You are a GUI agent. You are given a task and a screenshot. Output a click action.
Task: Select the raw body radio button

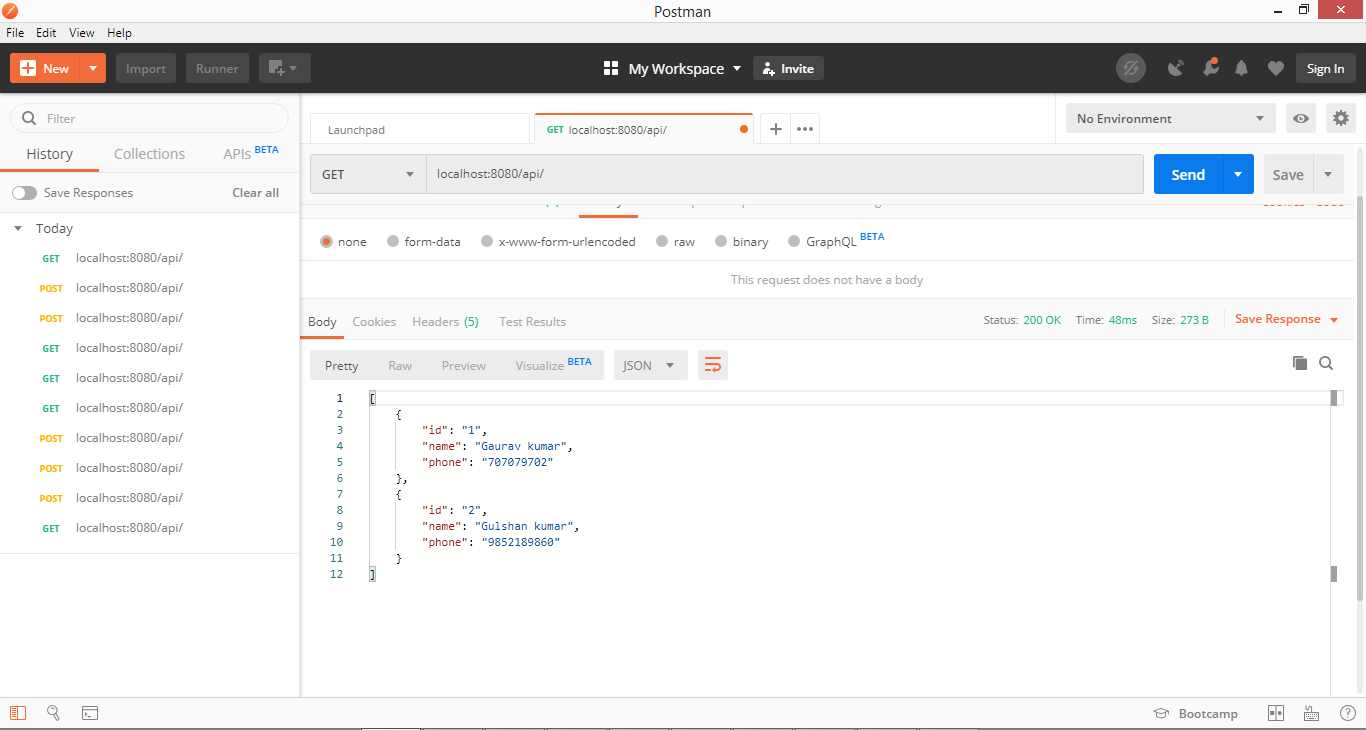click(x=662, y=241)
